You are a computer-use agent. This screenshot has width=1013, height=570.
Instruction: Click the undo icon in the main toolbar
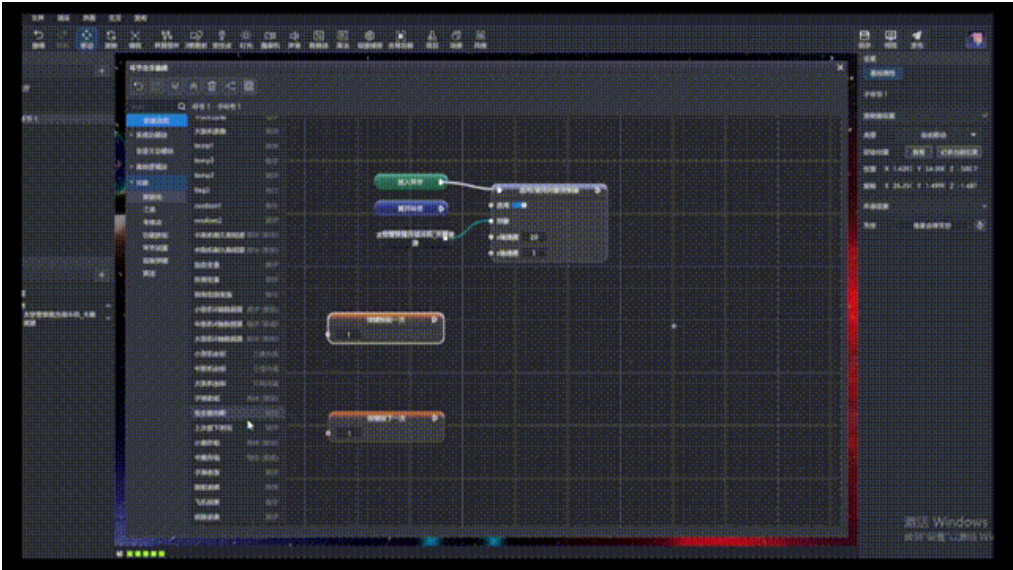pos(39,37)
